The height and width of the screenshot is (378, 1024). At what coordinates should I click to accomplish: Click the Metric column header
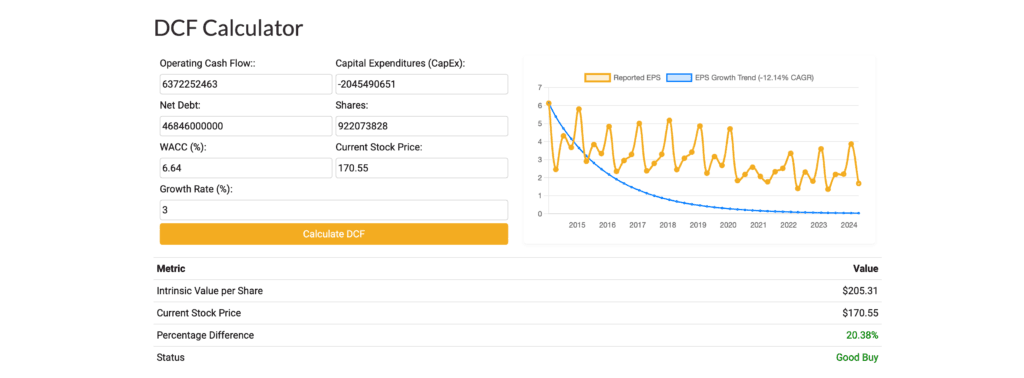[171, 268]
